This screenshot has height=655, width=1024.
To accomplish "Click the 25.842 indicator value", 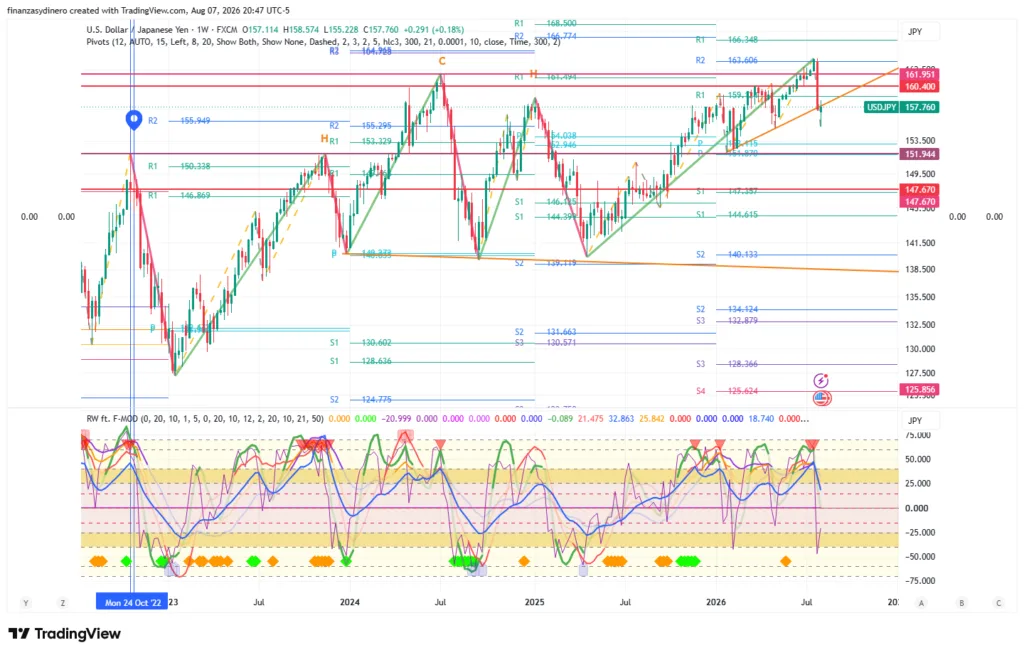I will click(x=651, y=419).
